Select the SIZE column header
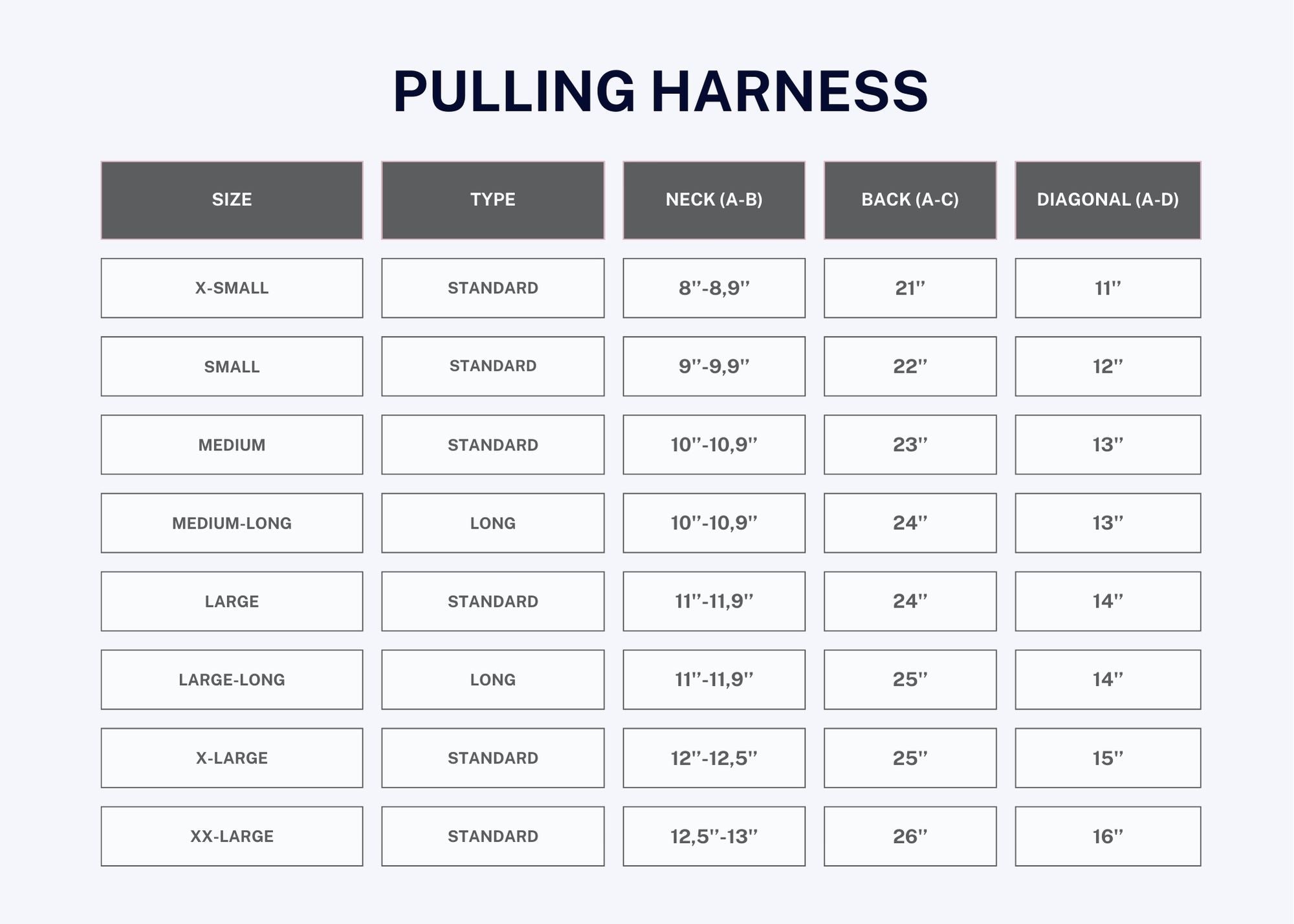This screenshot has height=924, width=1294. (x=232, y=200)
